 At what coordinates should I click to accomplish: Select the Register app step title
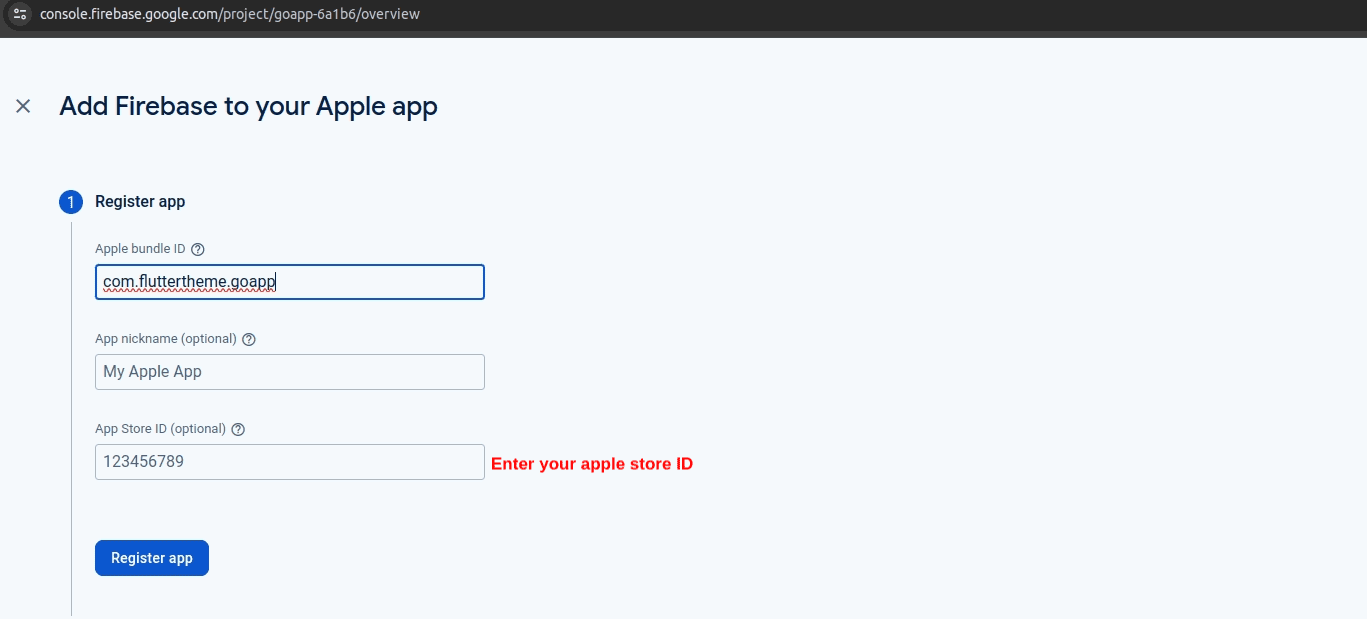click(140, 202)
